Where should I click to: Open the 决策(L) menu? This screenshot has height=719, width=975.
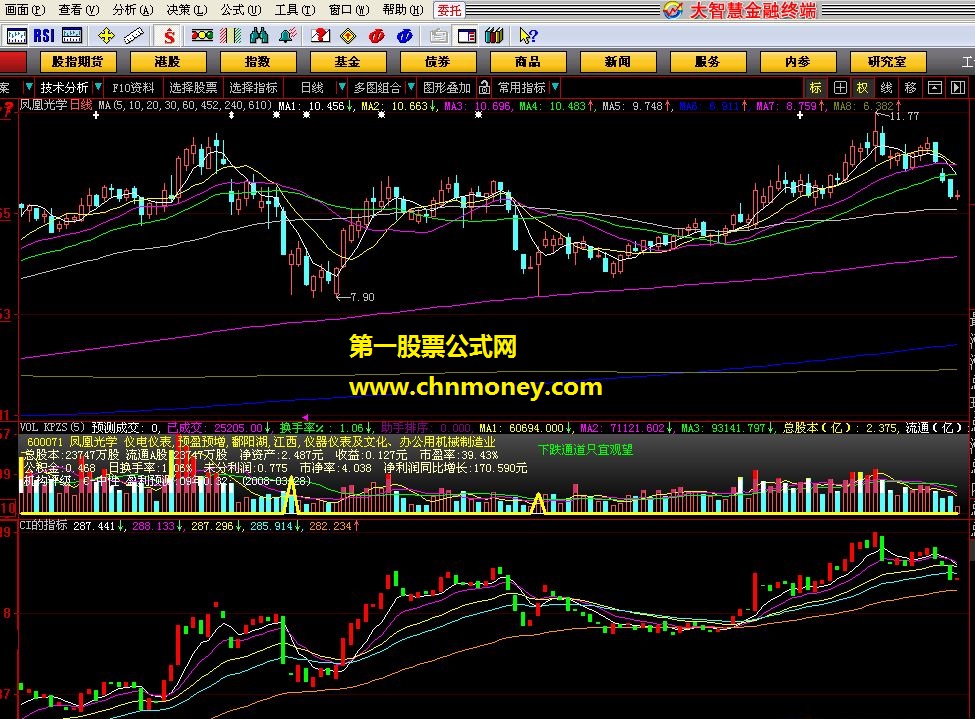(187, 10)
